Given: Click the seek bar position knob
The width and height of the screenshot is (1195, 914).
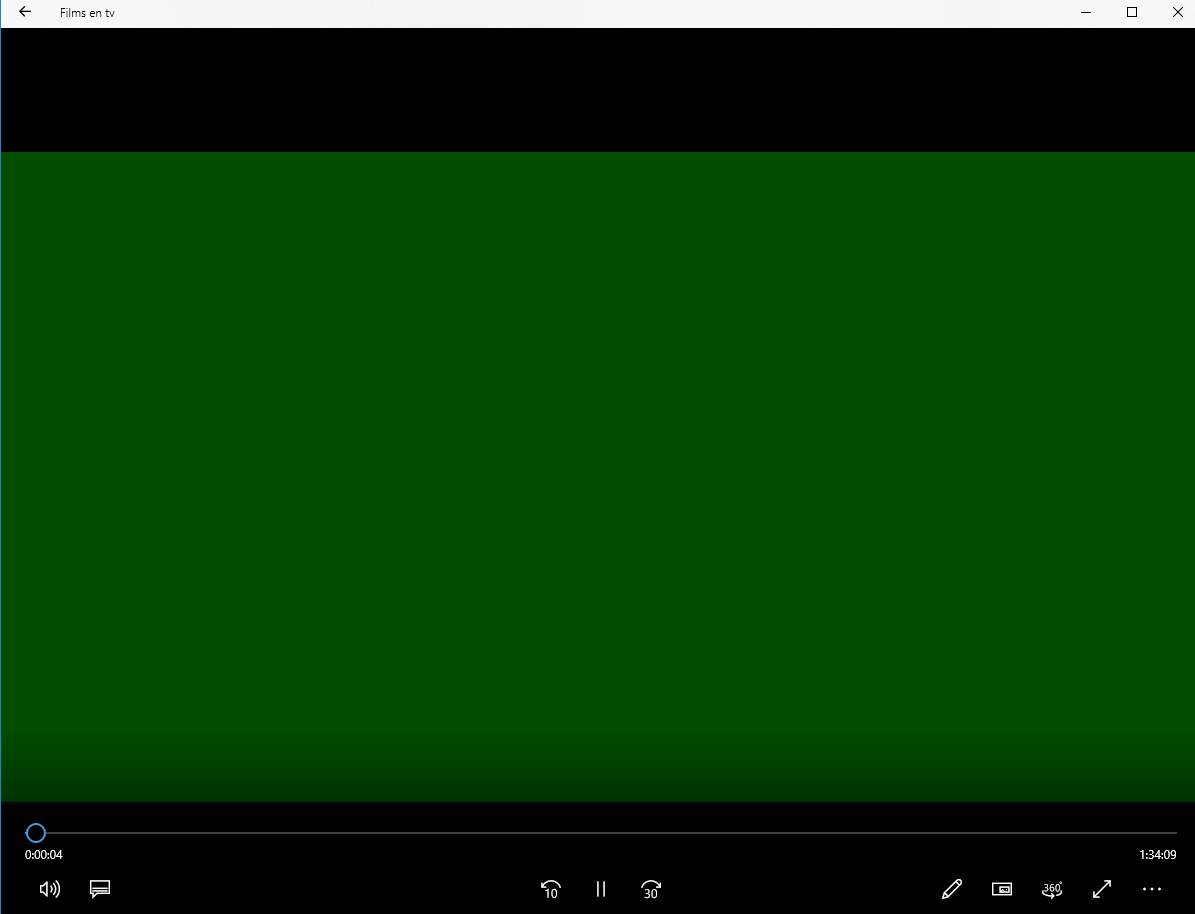Looking at the screenshot, I should click(36, 832).
